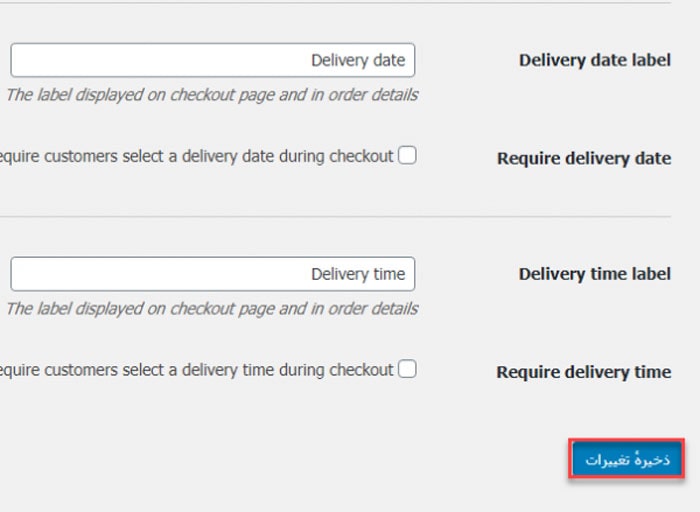The width and height of the screenshot is (700, 512).
Task: Click the italic description under Delivery time field
Action: (x=212, y=308)
